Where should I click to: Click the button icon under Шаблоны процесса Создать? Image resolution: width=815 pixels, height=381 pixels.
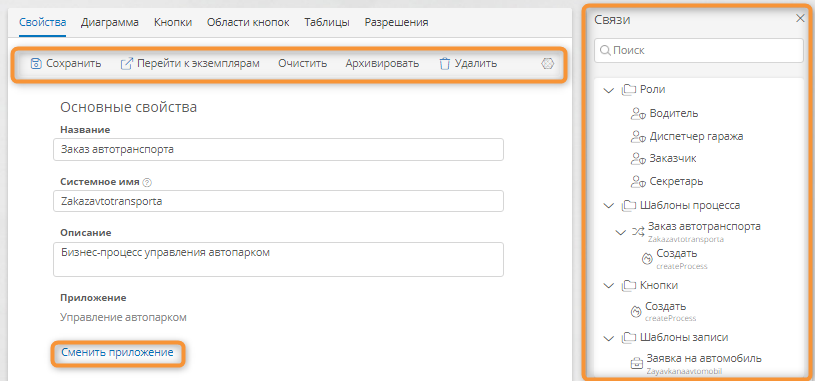pyautogui.click(x=647, y=259)
